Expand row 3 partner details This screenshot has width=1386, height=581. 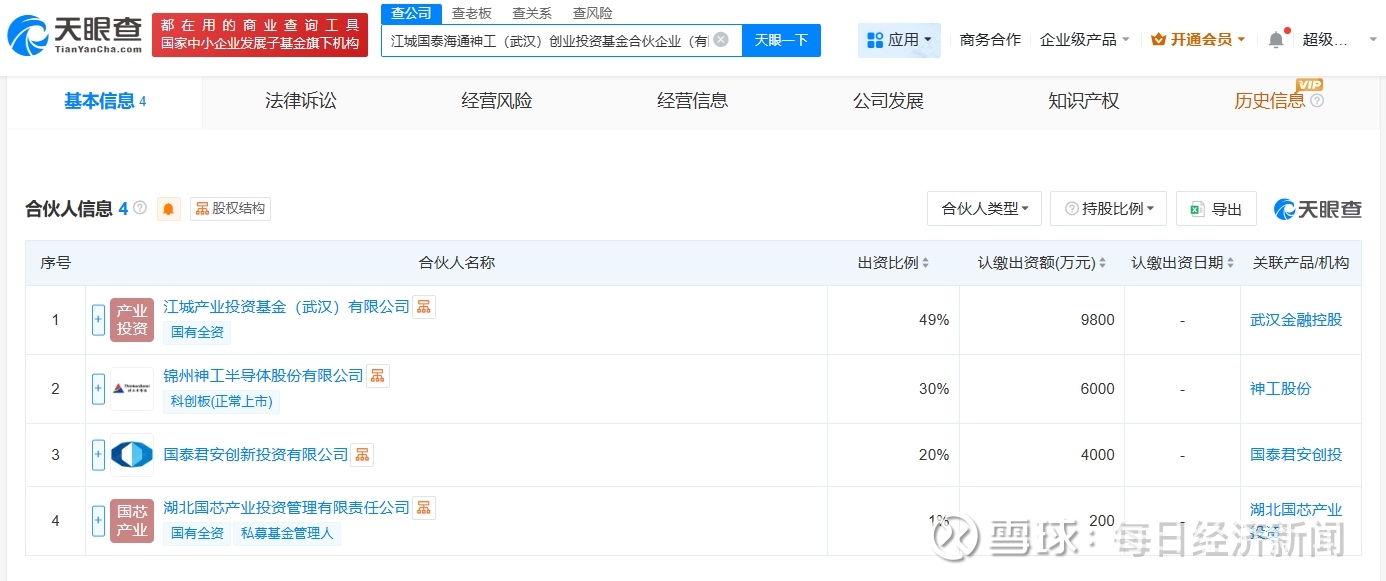[x=98, y=455]
